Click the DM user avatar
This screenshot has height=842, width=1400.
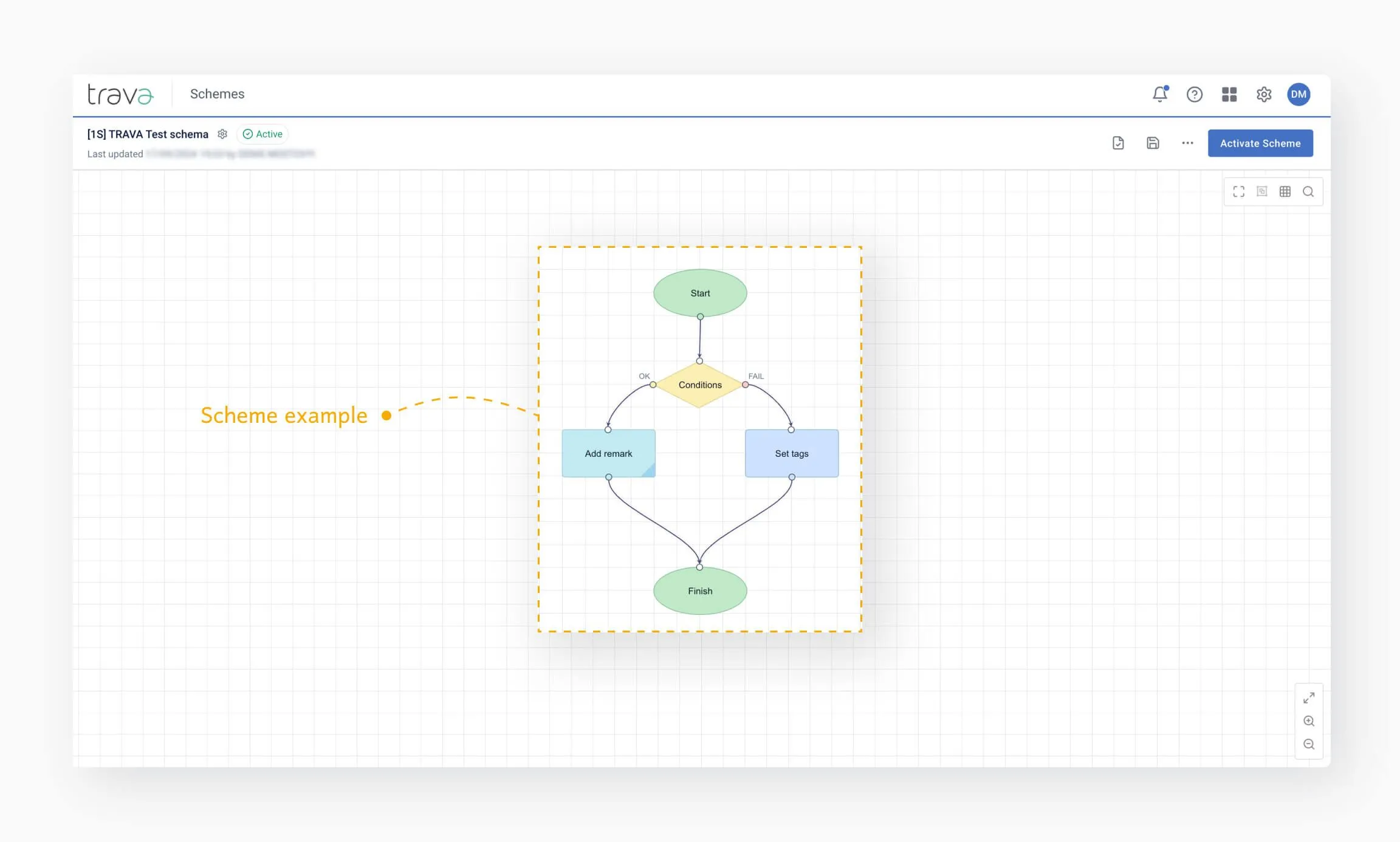tap(1299, 94)
